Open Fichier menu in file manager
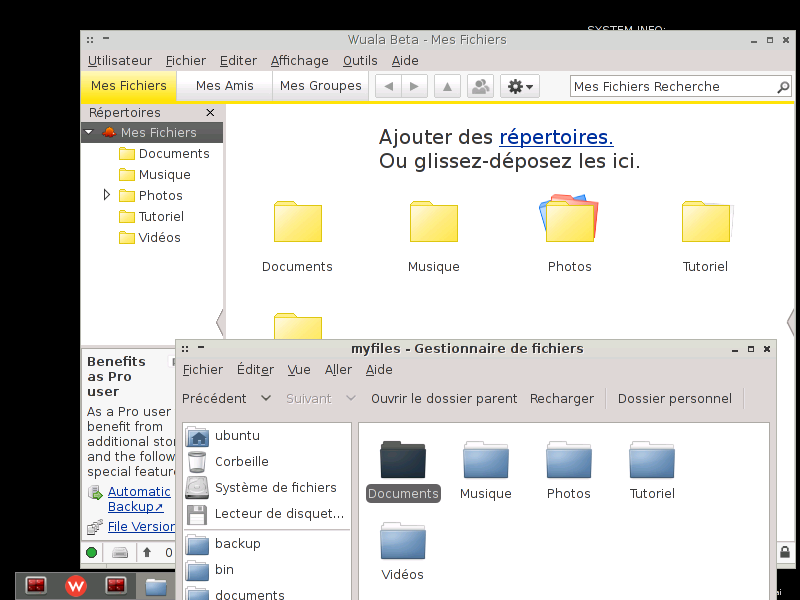The width and height of the screenshot is (800, 600). (203, 370)
